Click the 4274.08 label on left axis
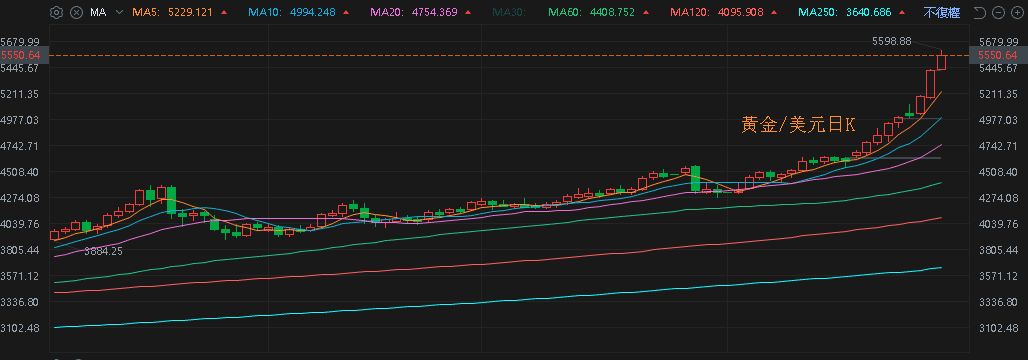 21,198
